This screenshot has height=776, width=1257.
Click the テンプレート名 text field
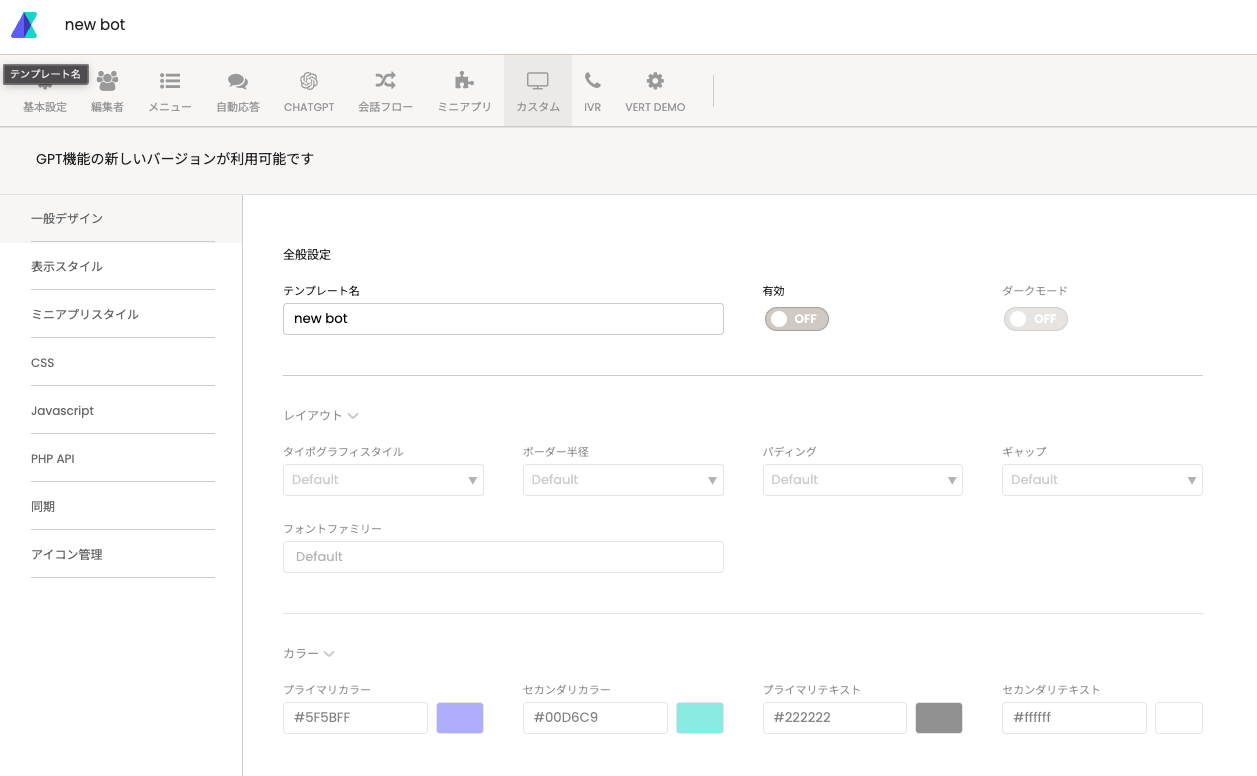(x=503, y=319)
